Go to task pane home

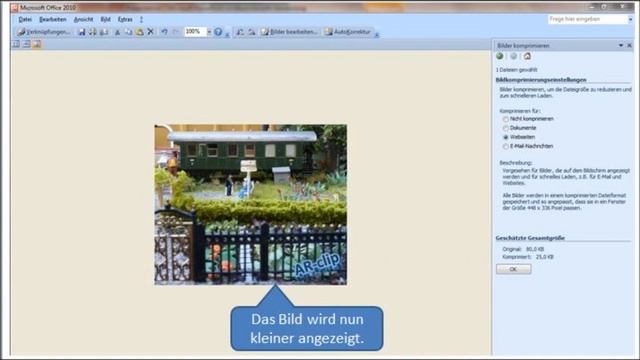(527, 56)
